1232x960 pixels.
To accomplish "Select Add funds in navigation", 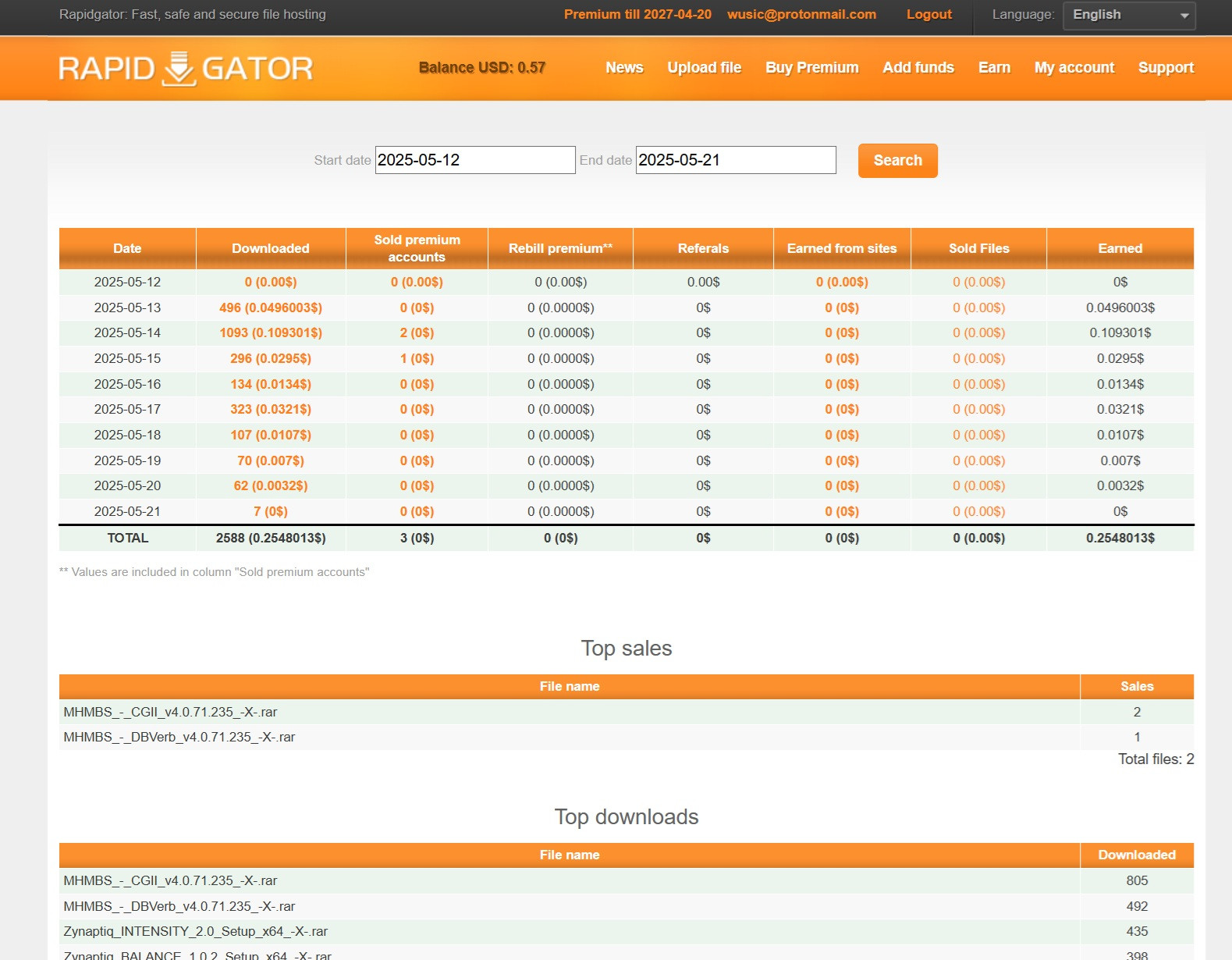I will click(918, 68).
